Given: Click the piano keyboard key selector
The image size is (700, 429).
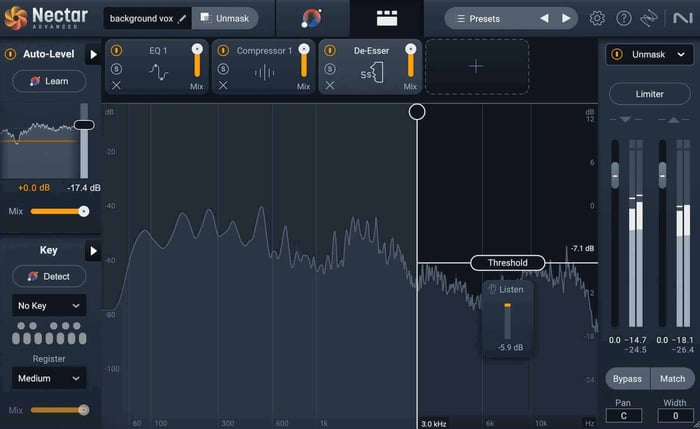Looking at the screenshot, I should coord(49,333).
